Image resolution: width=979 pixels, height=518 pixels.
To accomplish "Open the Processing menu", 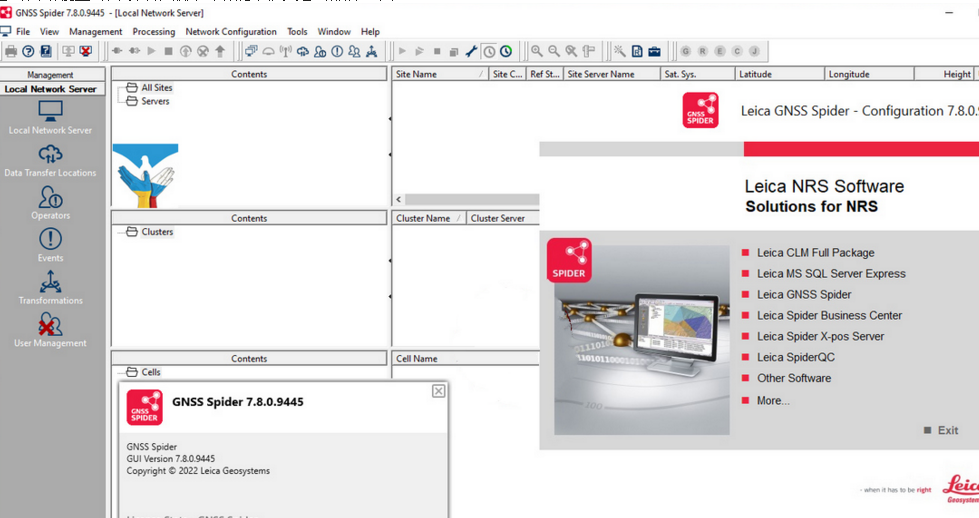I will 154,31.
